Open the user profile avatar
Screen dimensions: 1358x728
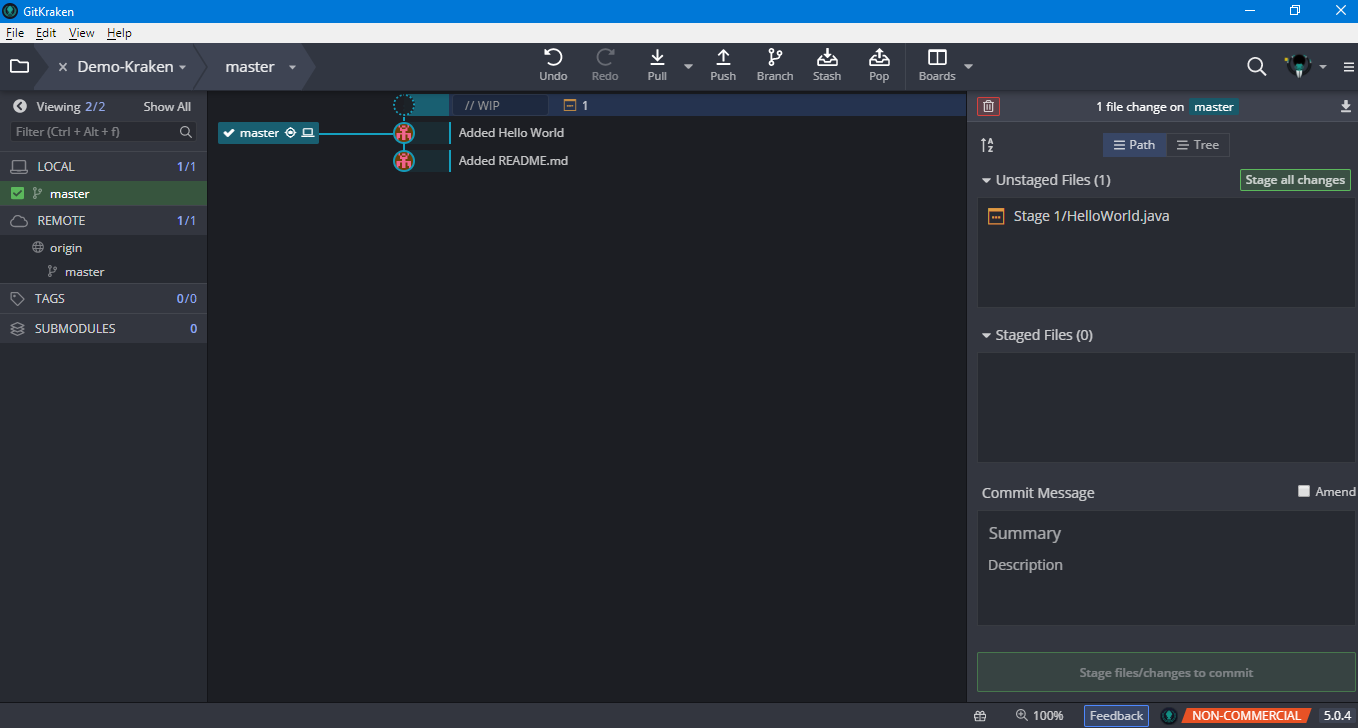point(1298,67)
